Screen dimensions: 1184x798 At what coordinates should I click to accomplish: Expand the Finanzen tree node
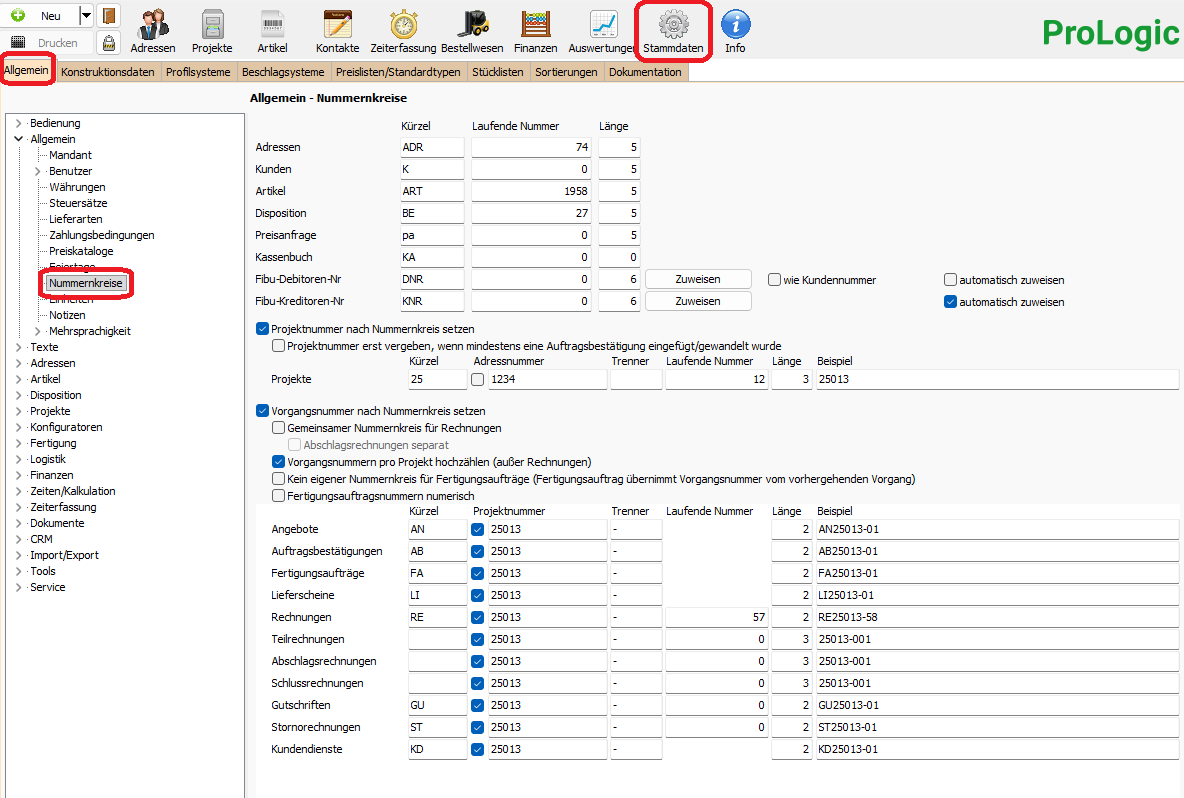[x=19, y=475]
